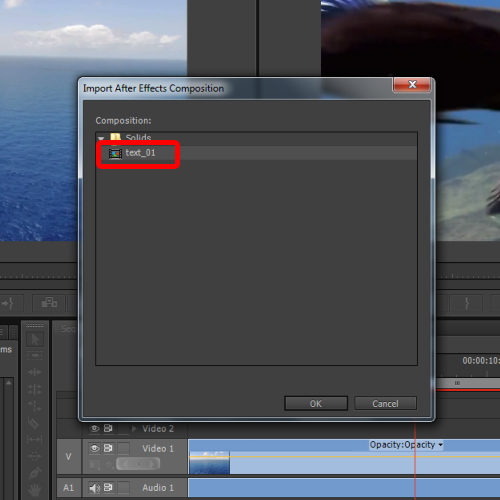The width and height of the screenshot is (500, 500).
Task: Click the ocean clip thumbnail on Video 1
Action: [210, 463]
